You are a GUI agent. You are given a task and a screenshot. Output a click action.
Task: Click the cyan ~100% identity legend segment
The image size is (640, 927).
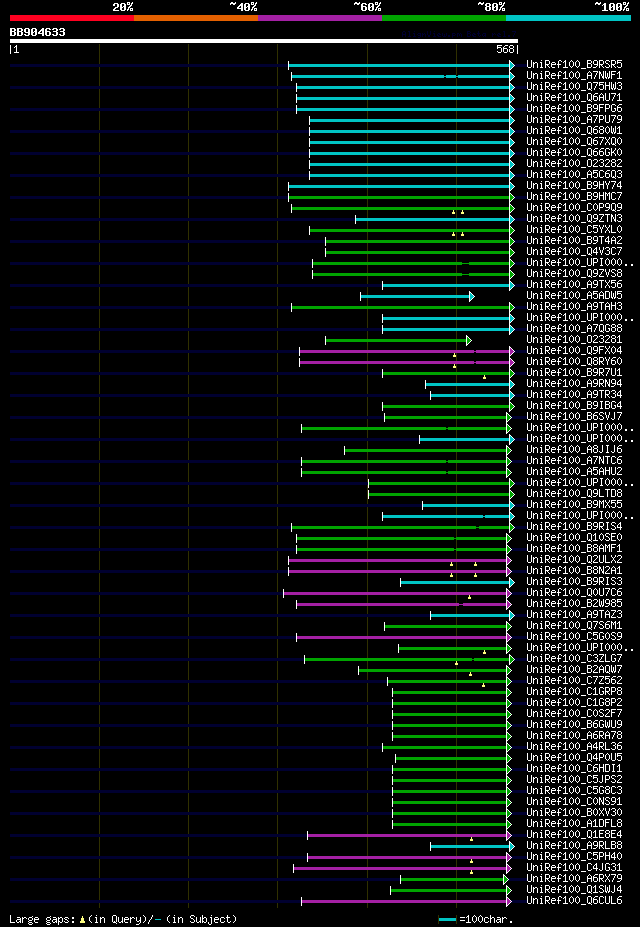point(568,18)
